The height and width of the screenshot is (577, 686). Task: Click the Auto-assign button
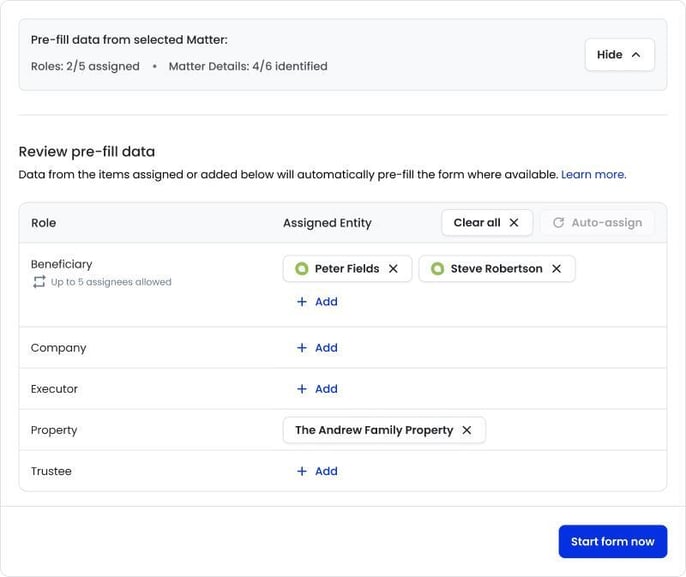pos(597,223)
